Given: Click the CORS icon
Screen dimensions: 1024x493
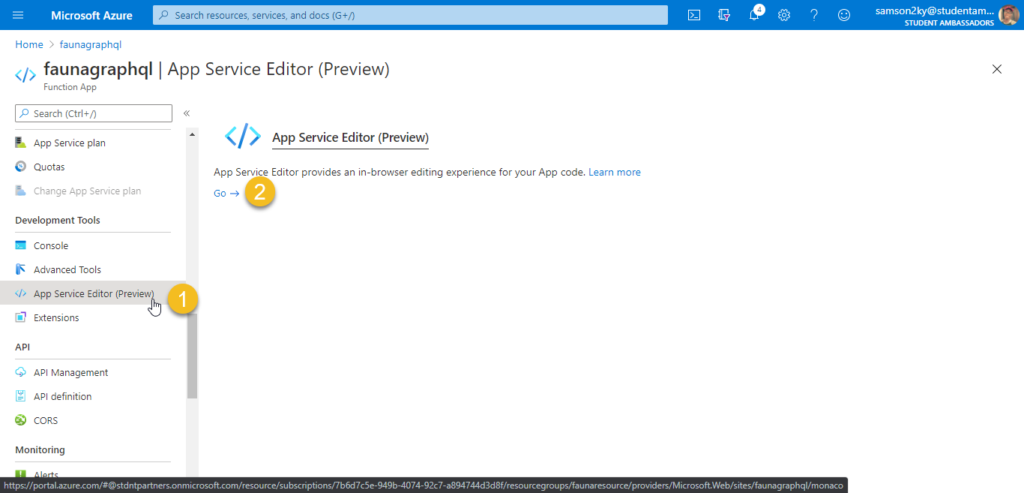Looking at the screenshot, I should tap(20, 421).
